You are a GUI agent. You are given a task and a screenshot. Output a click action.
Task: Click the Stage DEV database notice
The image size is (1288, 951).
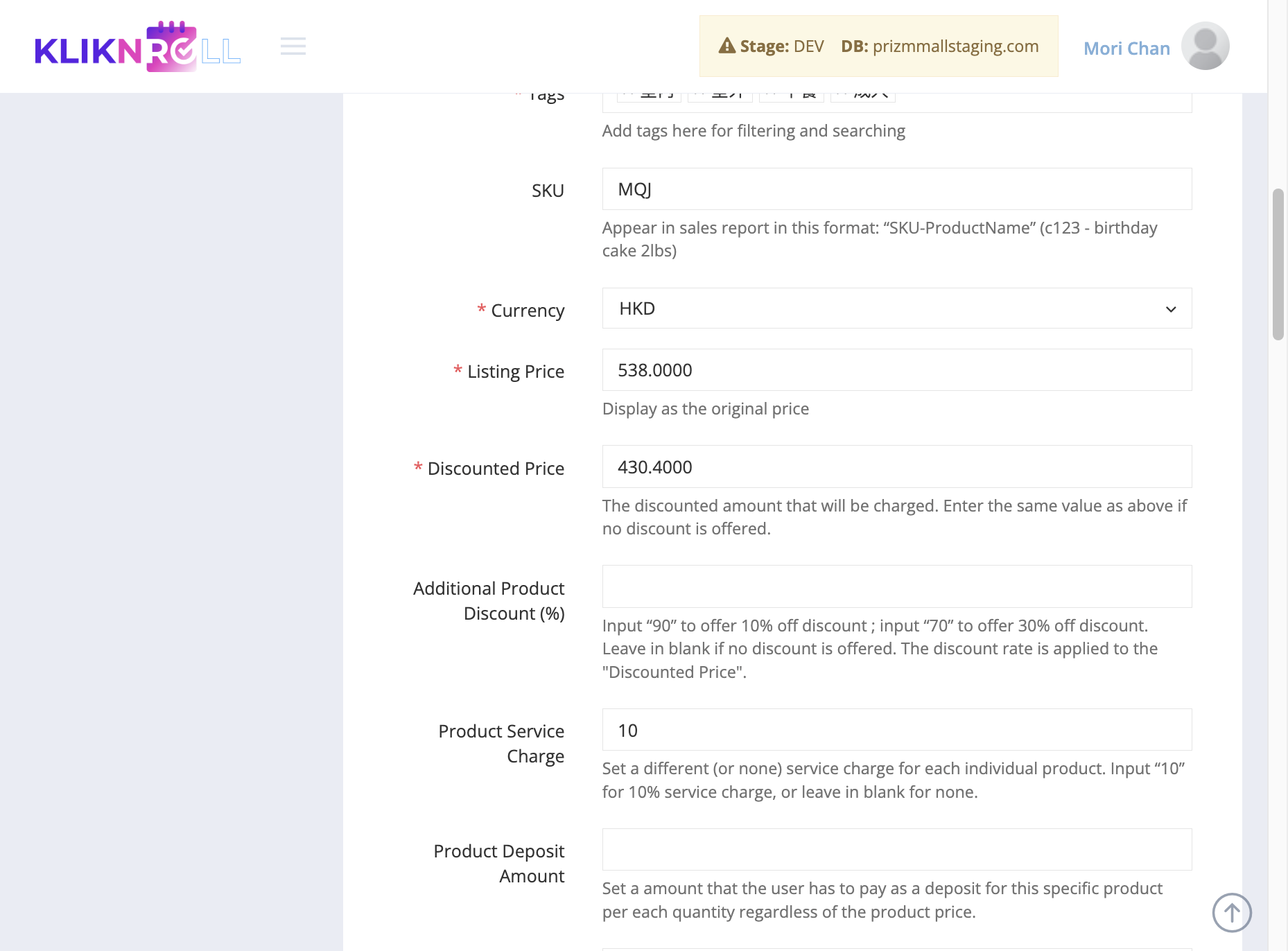click(x=878, y=46)
